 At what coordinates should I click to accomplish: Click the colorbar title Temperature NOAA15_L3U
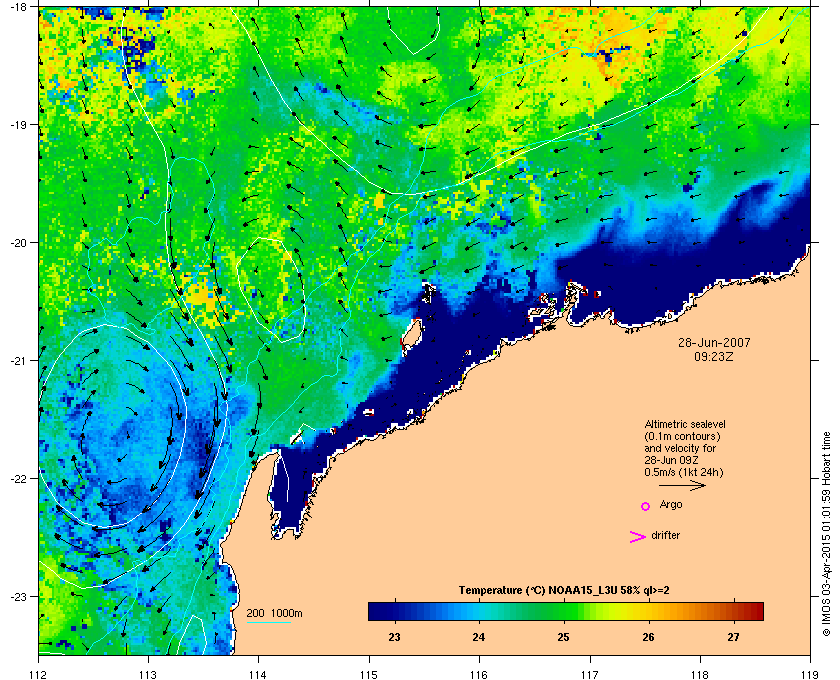tap(564, 591)
